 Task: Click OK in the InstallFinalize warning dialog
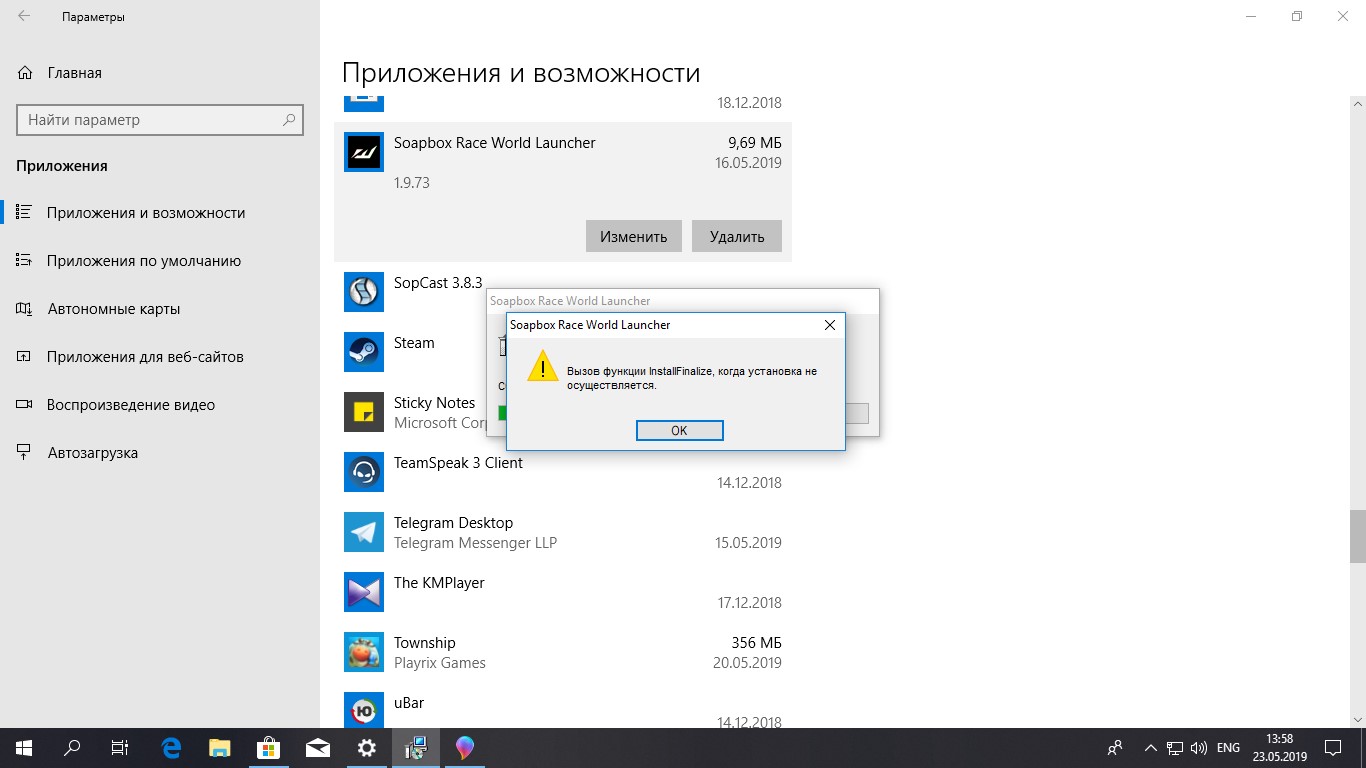[679, 431]
